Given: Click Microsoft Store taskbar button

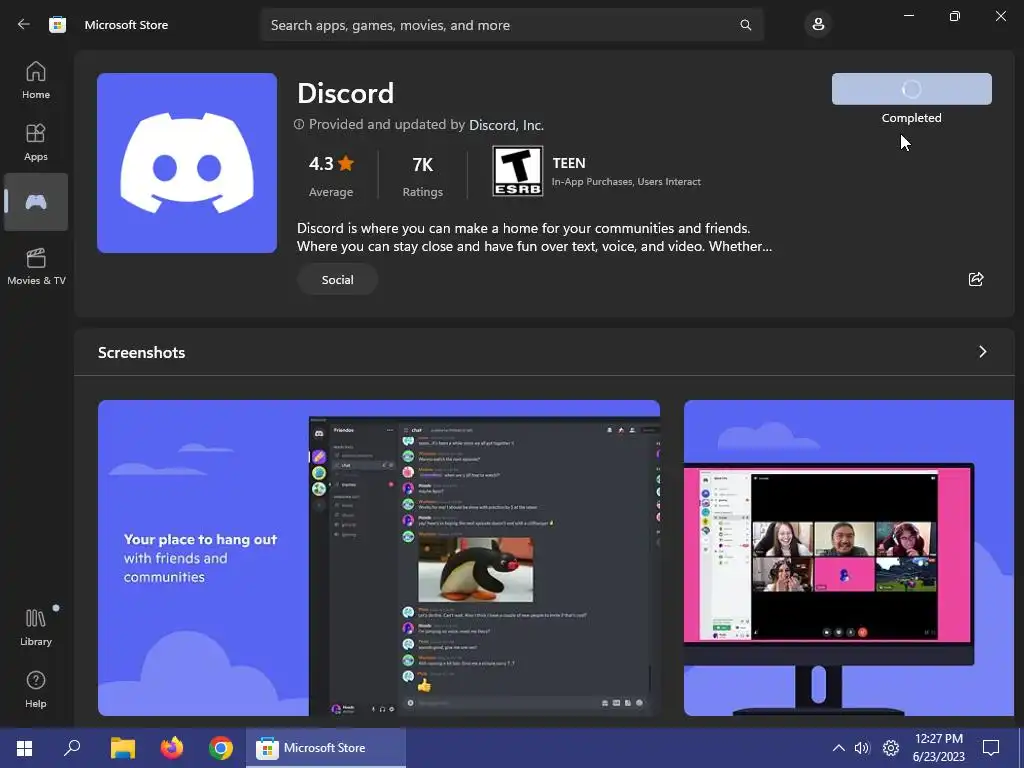Looking at the screenshot, I should [x=325, y=748].
